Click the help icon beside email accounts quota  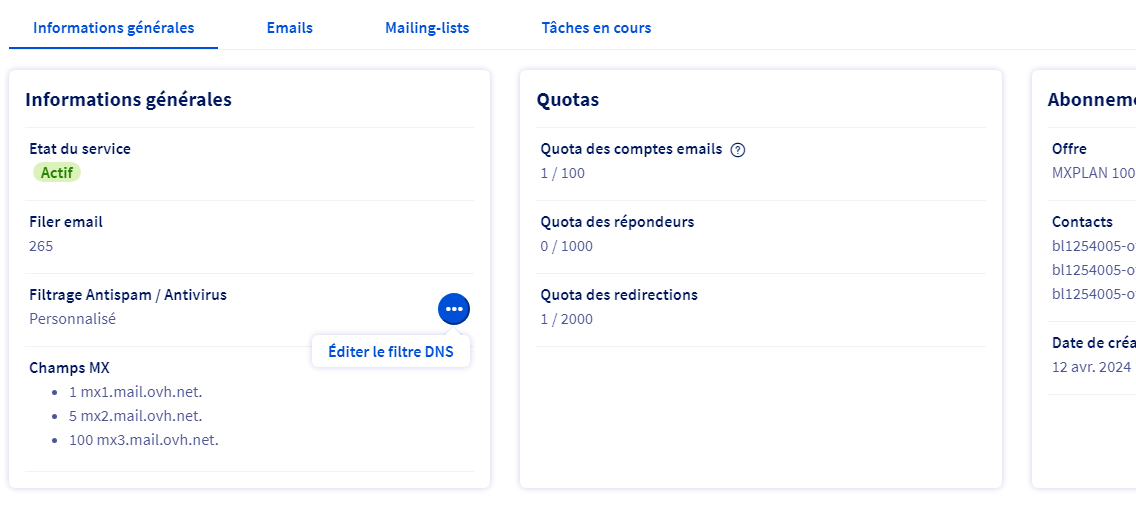738,150
